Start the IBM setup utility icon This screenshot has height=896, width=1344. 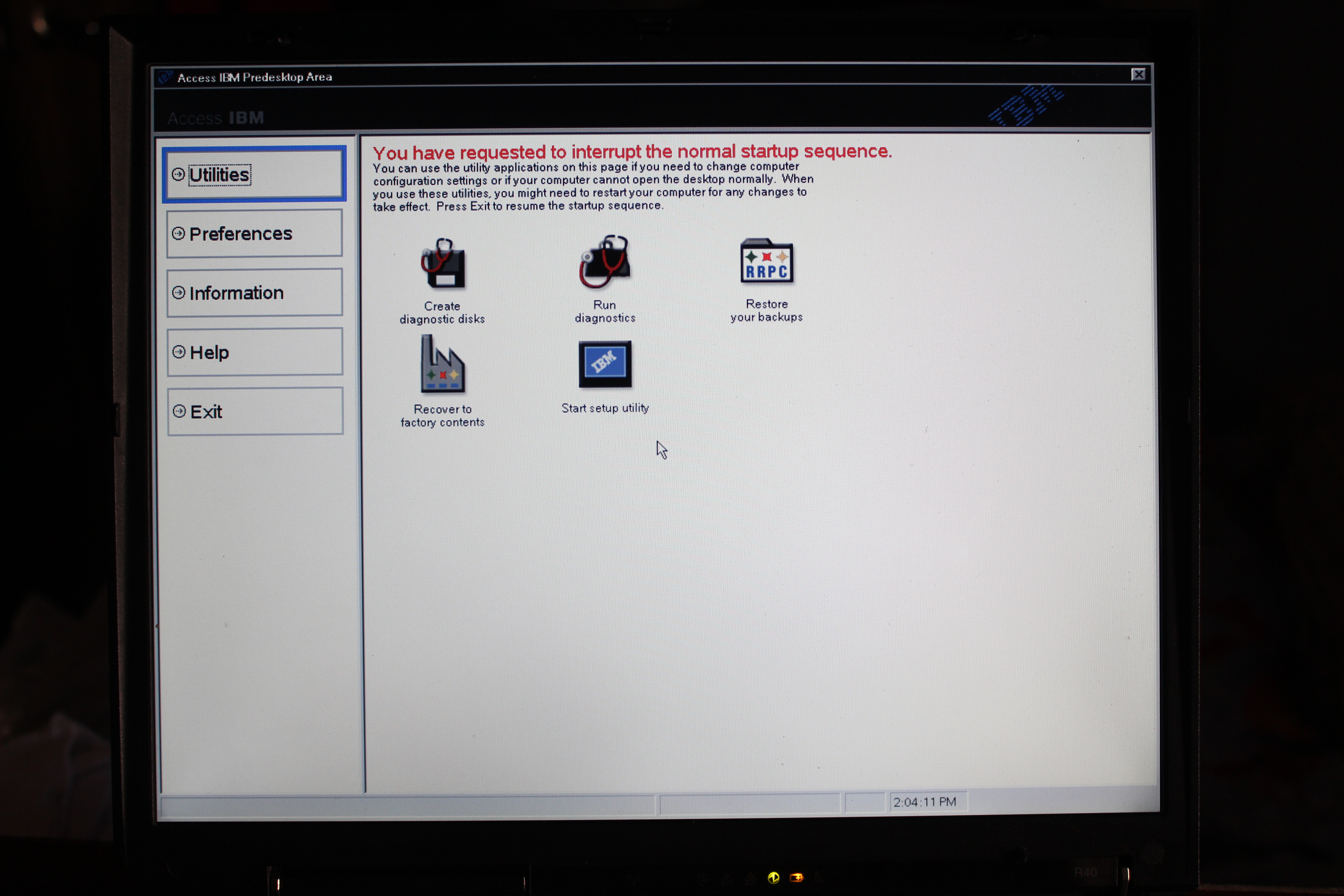click(x=605, y=364)
